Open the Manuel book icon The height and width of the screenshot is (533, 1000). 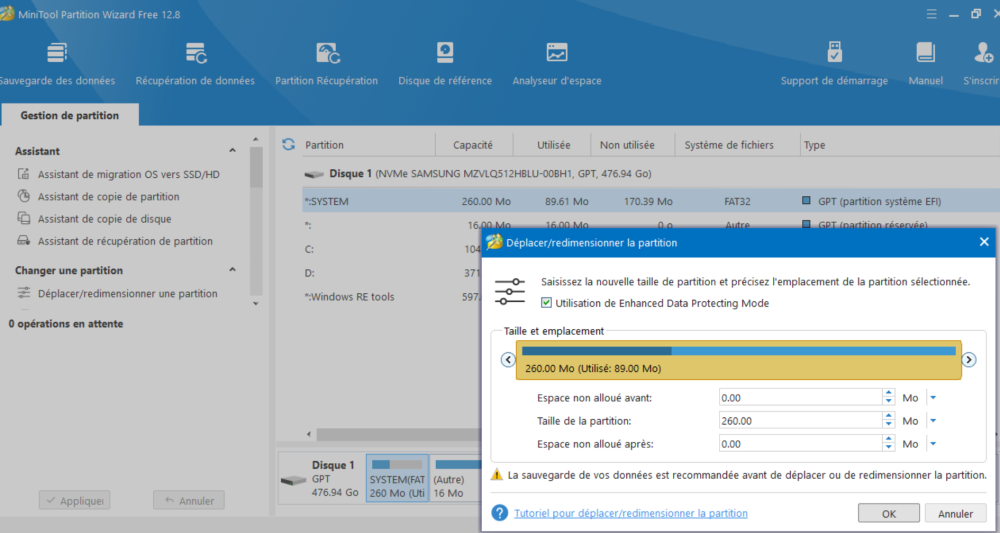pos(925,54)
